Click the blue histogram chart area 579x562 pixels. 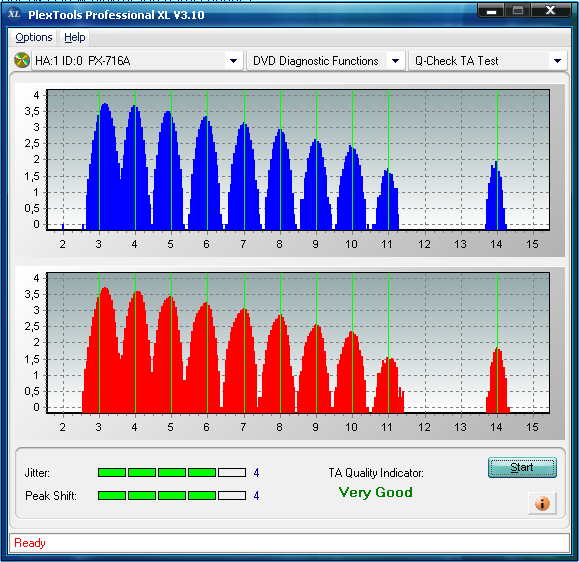(298, 160)
